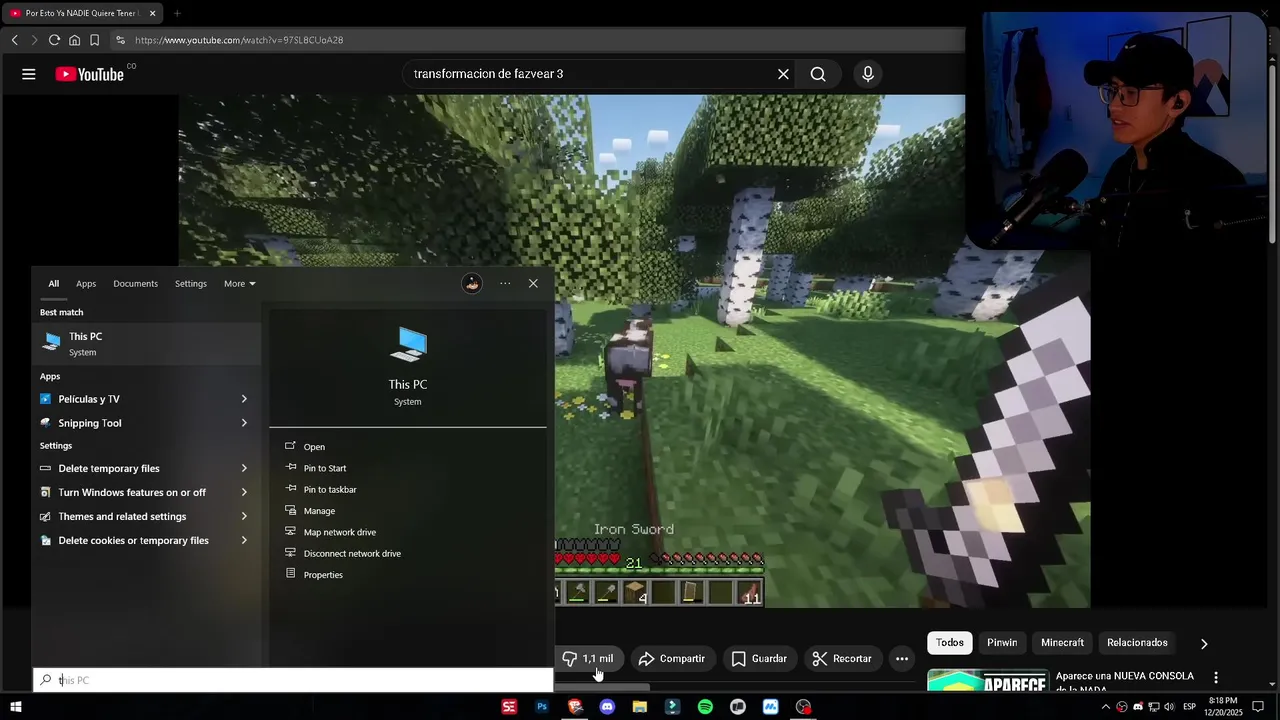The height and width of the screenshot is (720, 1280).
Task: Go back in the browser history
Action: [x=14, y=40]
